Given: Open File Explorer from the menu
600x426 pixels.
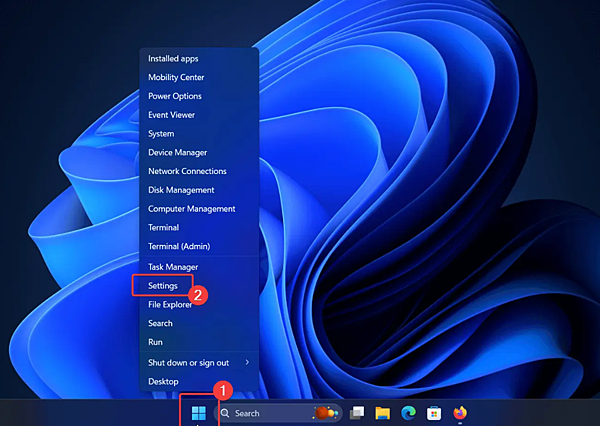Looking at the screenshot, I should tap(199, 304).
